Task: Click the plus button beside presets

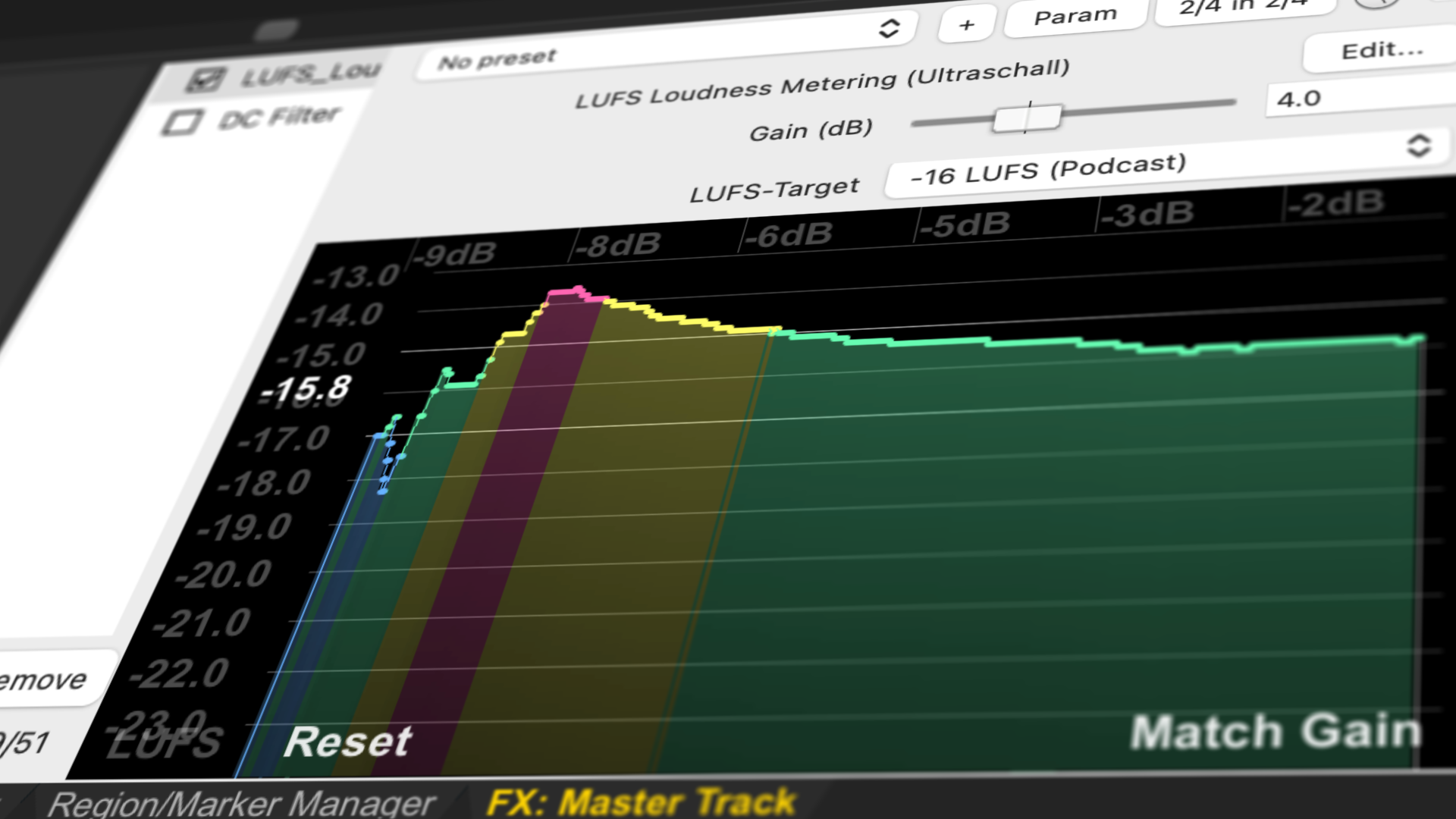Action: [x=966, y=25]
